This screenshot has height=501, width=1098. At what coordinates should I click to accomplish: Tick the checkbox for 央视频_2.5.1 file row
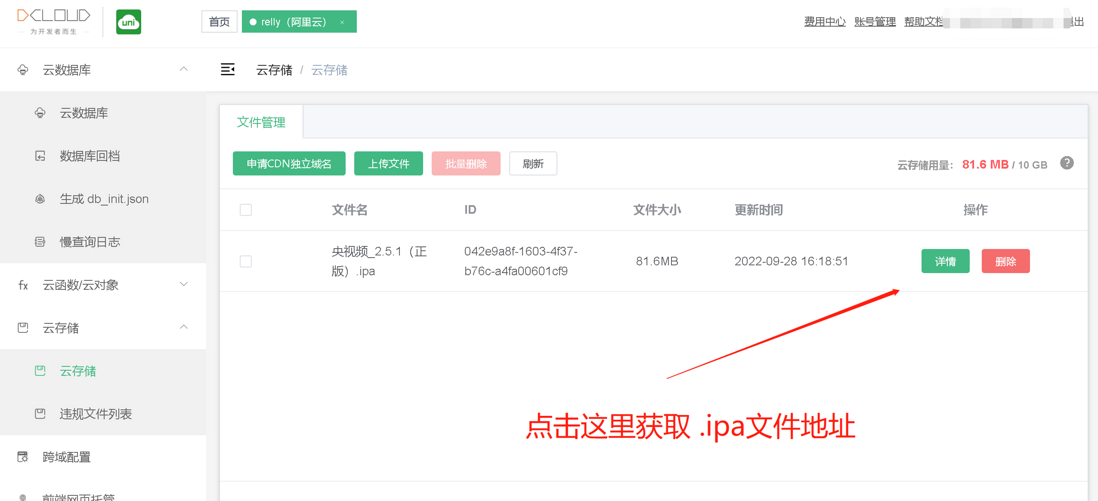click(x=246, y=261)
